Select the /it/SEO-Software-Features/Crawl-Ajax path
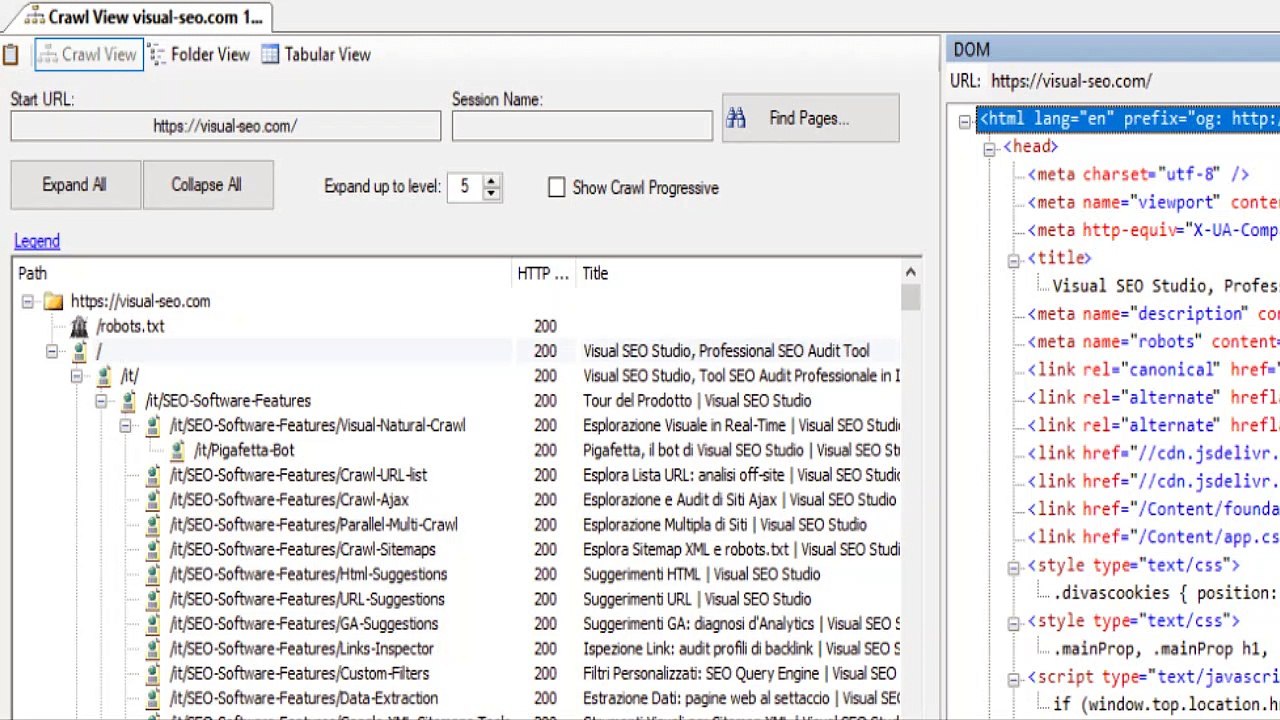 pos(290,500)
